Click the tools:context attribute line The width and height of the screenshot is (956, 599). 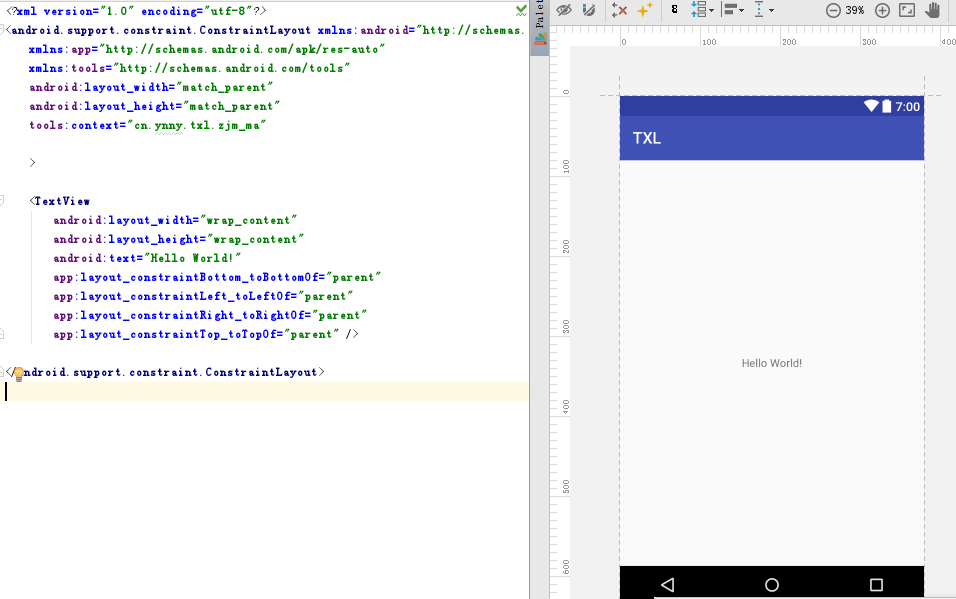[148, 125]
